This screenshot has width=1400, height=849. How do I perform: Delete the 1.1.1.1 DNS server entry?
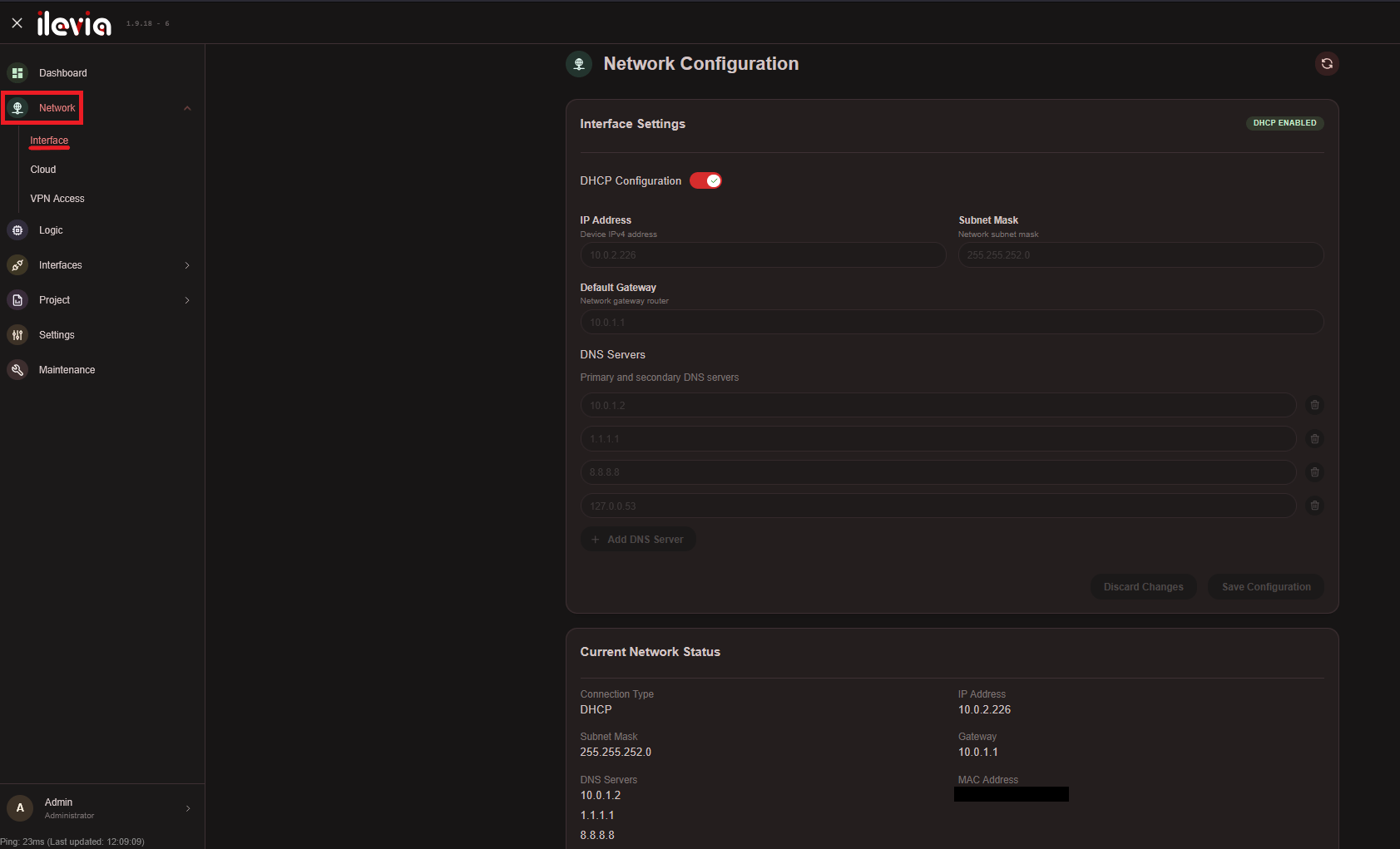click(x=1314, y=439)
